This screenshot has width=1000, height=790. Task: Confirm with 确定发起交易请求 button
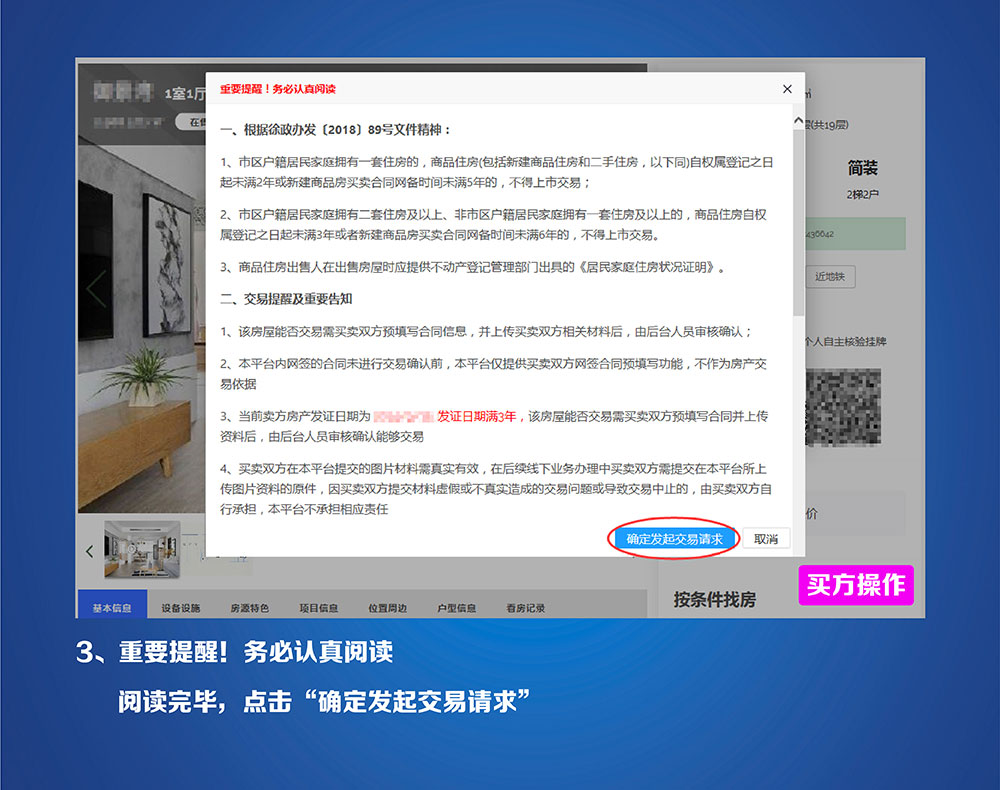(674, 539)
